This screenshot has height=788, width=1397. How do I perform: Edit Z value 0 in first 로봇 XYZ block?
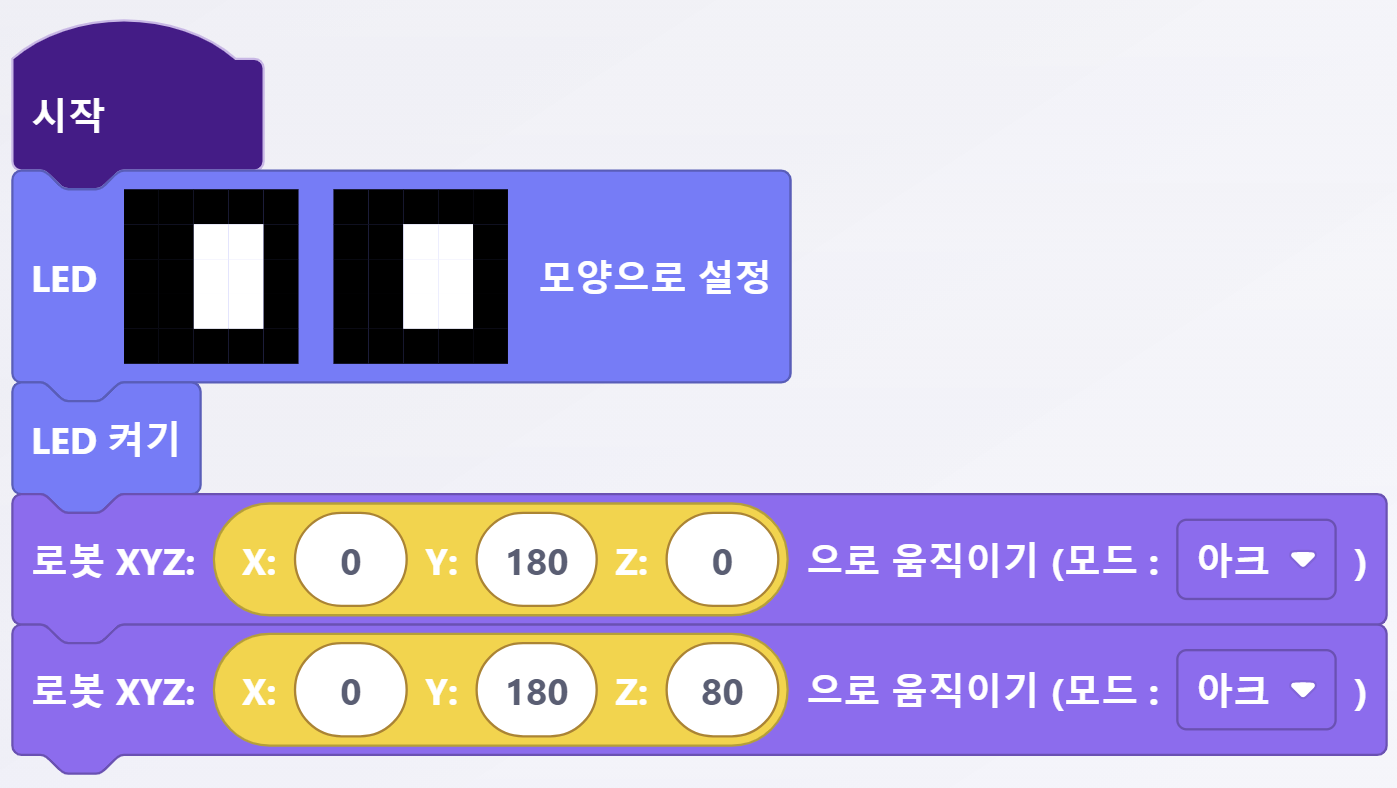722,562
